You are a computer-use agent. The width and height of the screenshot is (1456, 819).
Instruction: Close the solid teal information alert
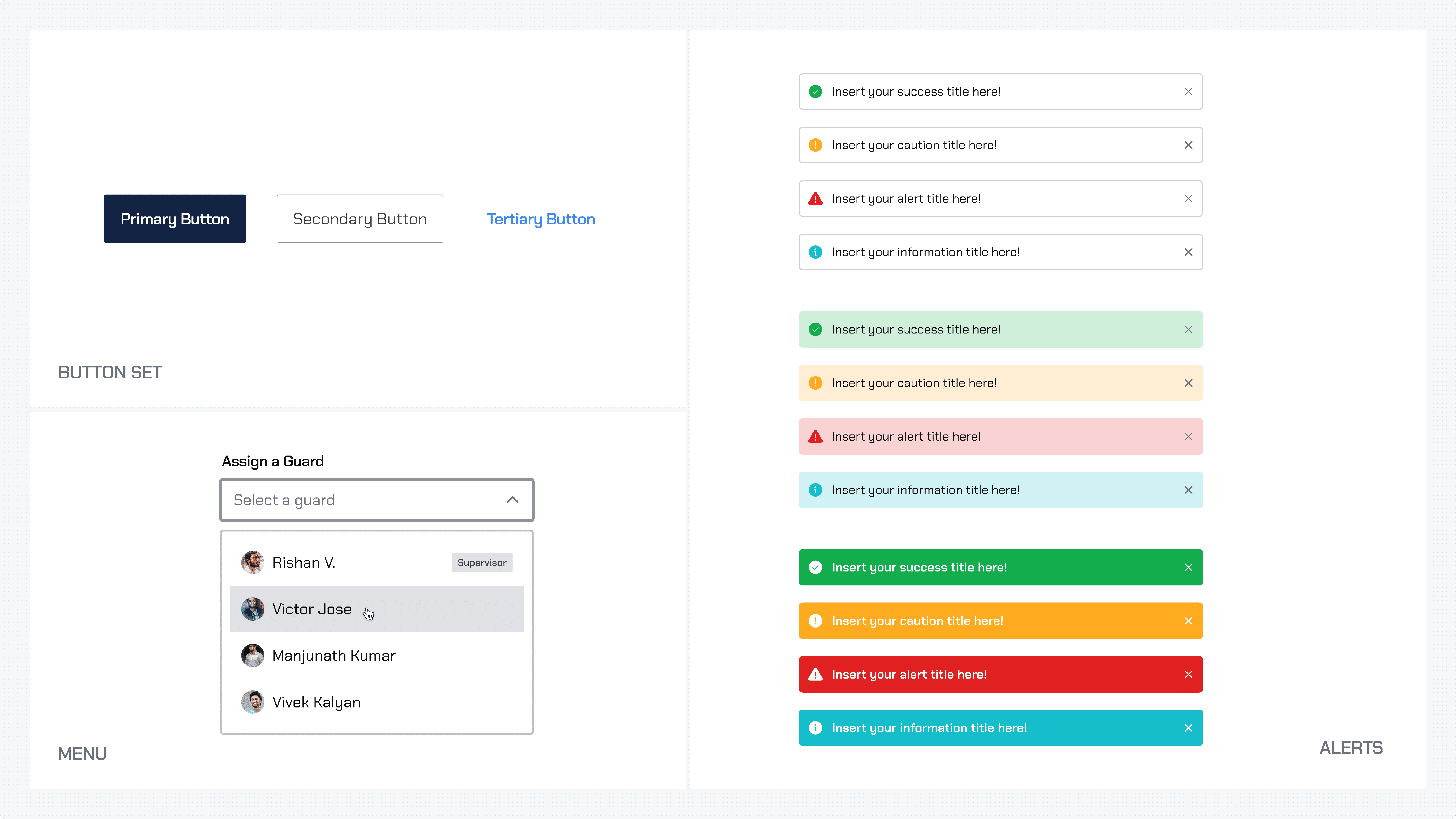[x=1188, y=728]
